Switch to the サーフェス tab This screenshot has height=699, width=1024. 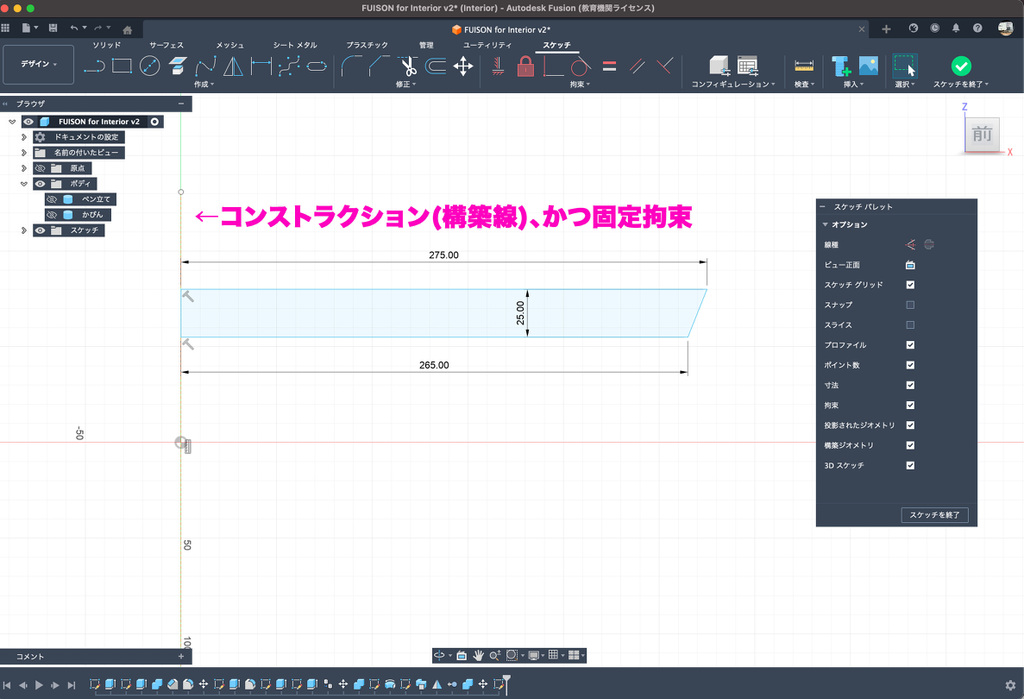click(166, 45)
